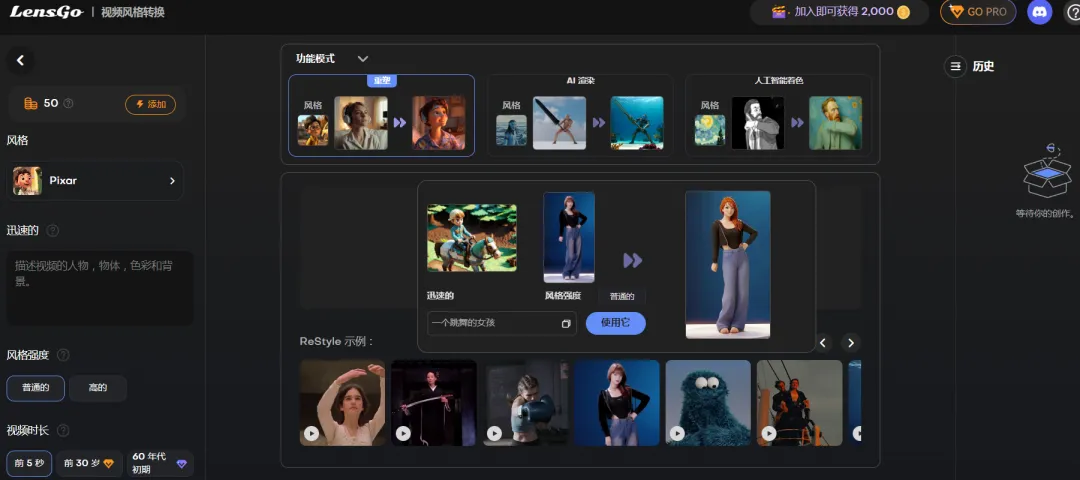Go back with the left arrow button
1080x480 pixels.
[21, 61]
